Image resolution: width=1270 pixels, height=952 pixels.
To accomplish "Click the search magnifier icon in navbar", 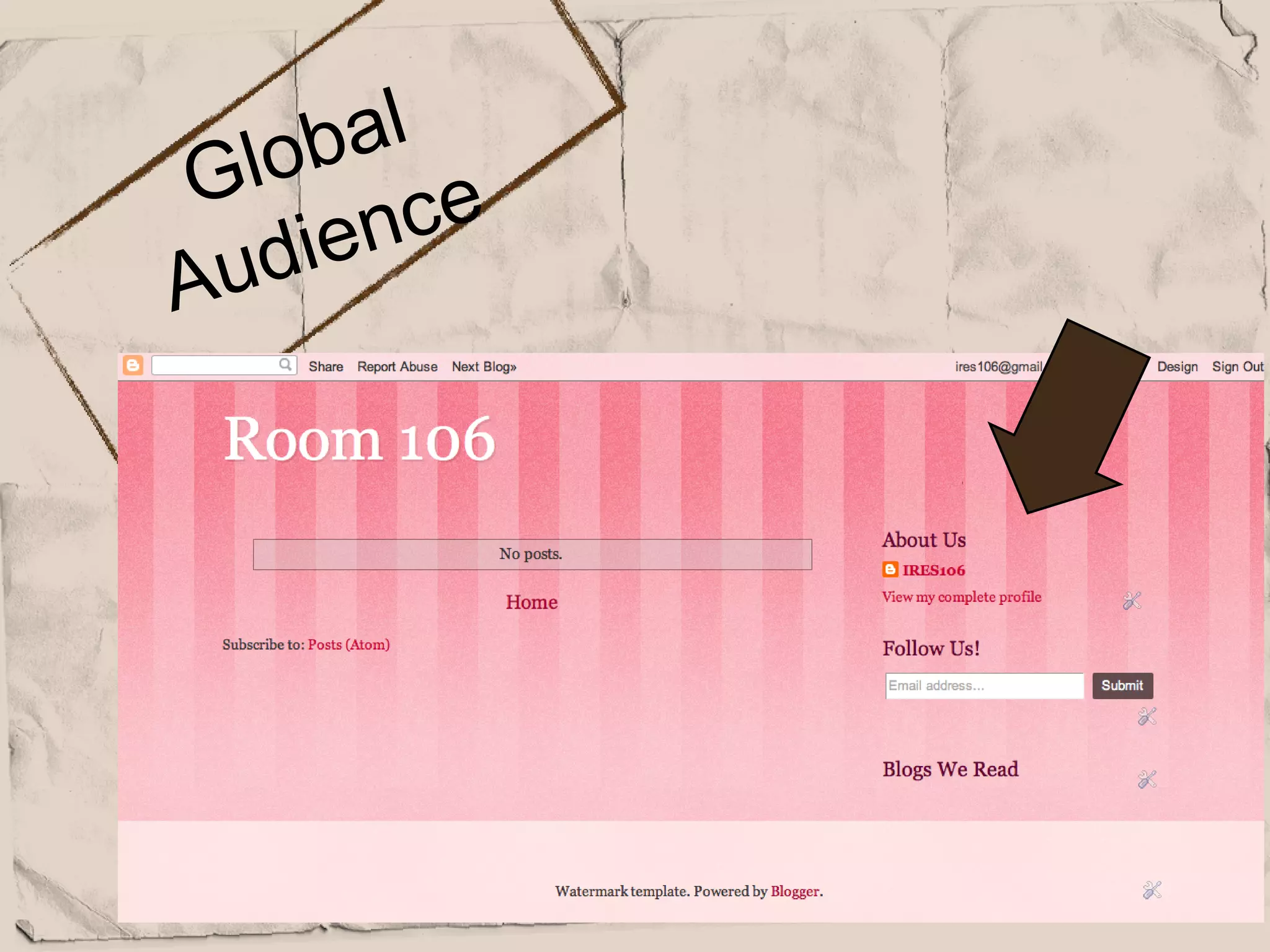I will click(x=285, y=364).
